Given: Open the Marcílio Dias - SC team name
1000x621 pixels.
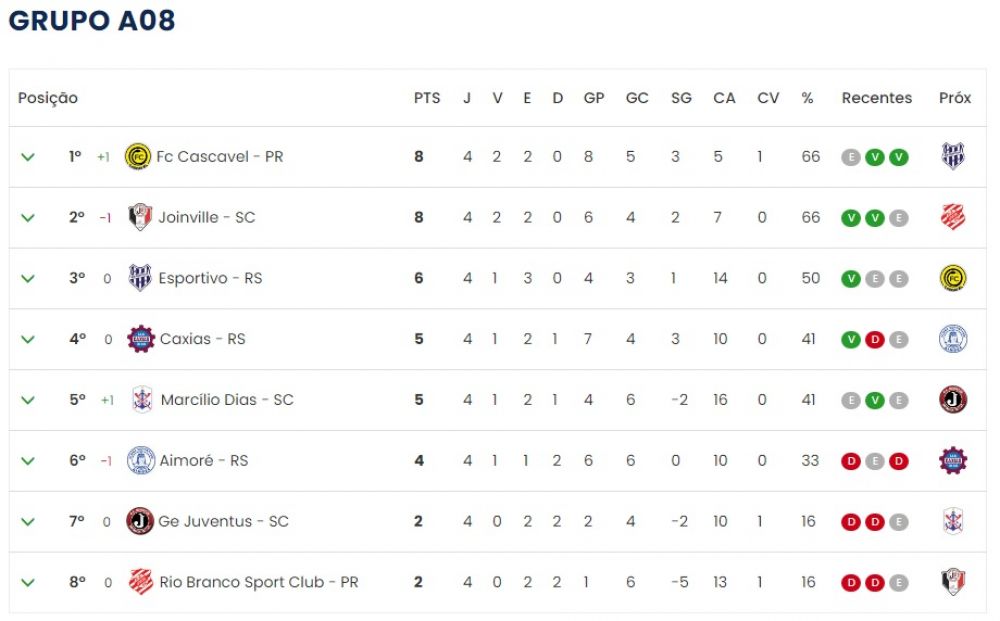Looking at the screenshot, I should pos(227,400).
